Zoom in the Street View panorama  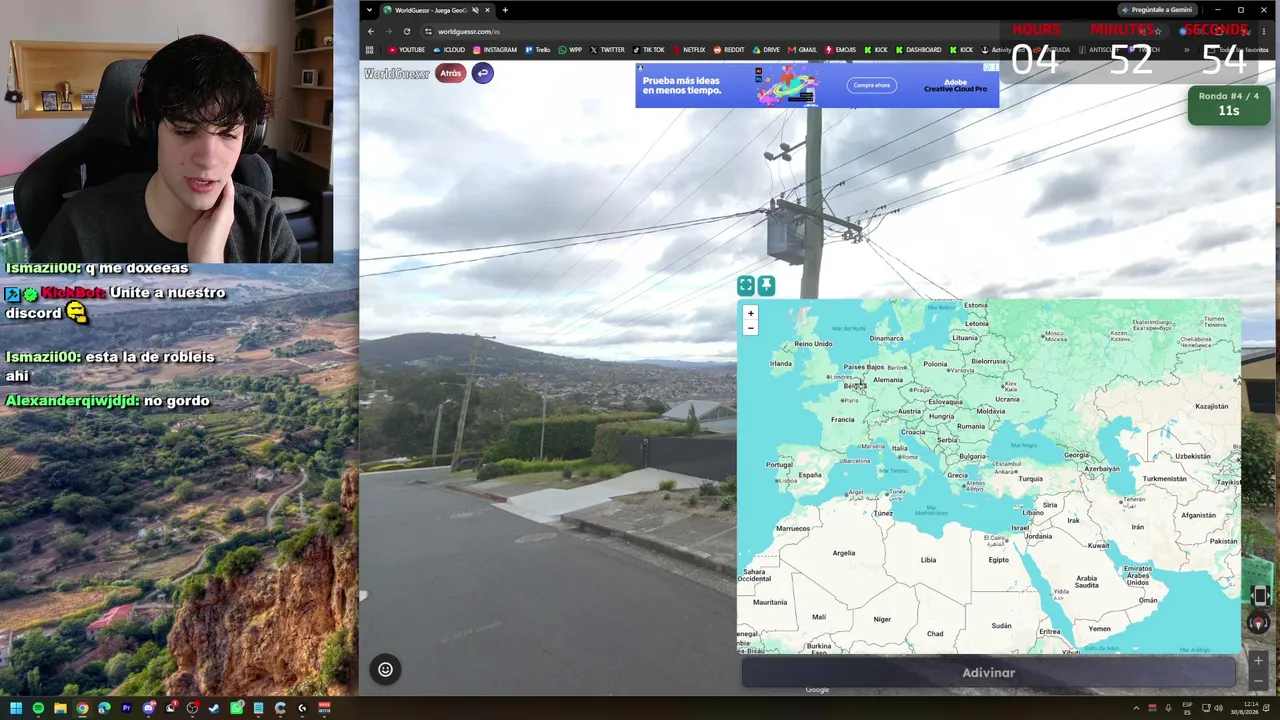point(1258,660)
